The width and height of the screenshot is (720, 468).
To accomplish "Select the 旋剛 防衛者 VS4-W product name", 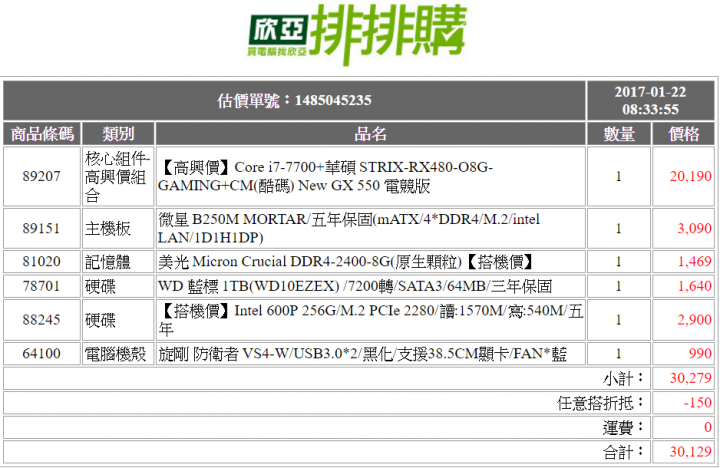I will pyautogui.click(x=363, y=354).
